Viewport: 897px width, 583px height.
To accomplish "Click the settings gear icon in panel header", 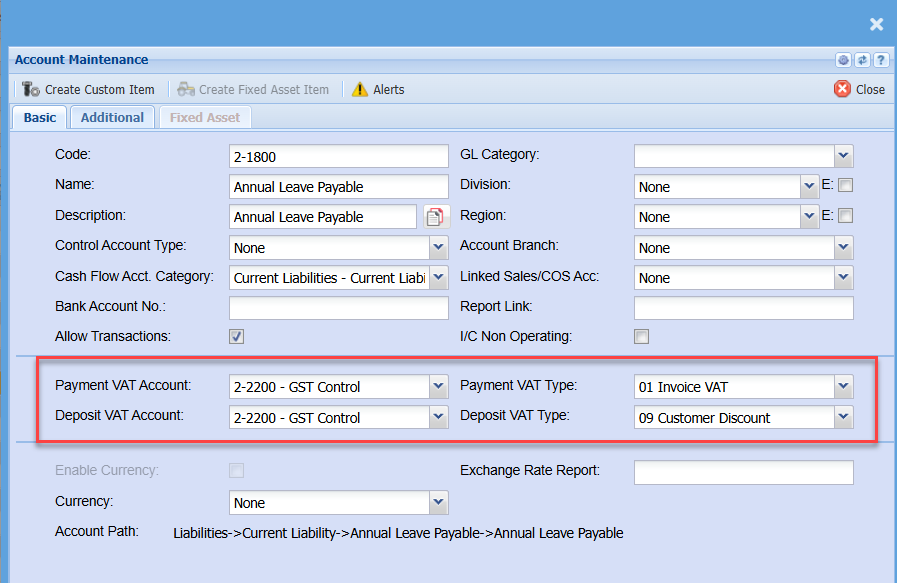I will click(843, 60).
